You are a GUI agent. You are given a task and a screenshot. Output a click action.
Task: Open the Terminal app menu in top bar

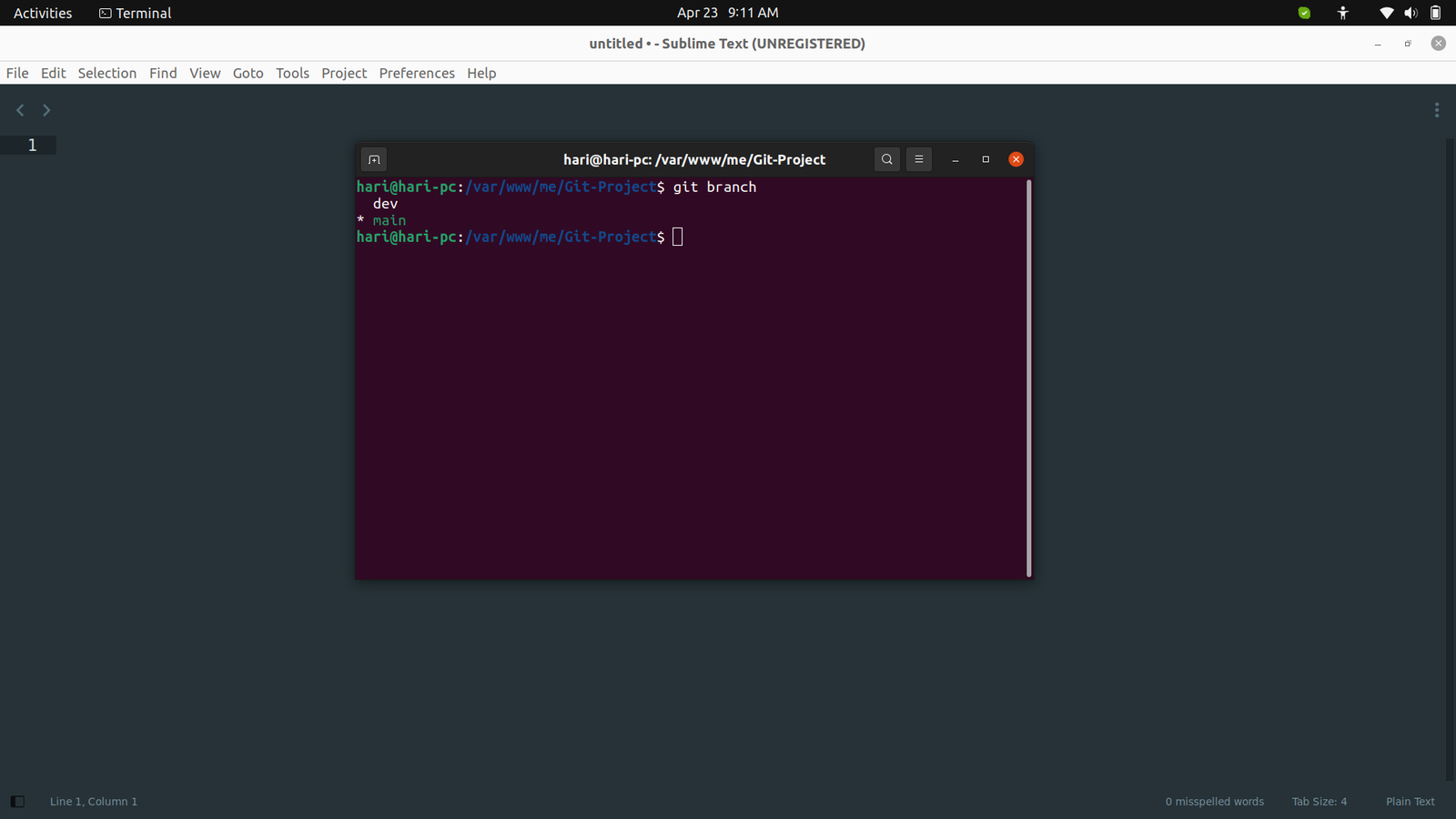(x=135, y=13)
